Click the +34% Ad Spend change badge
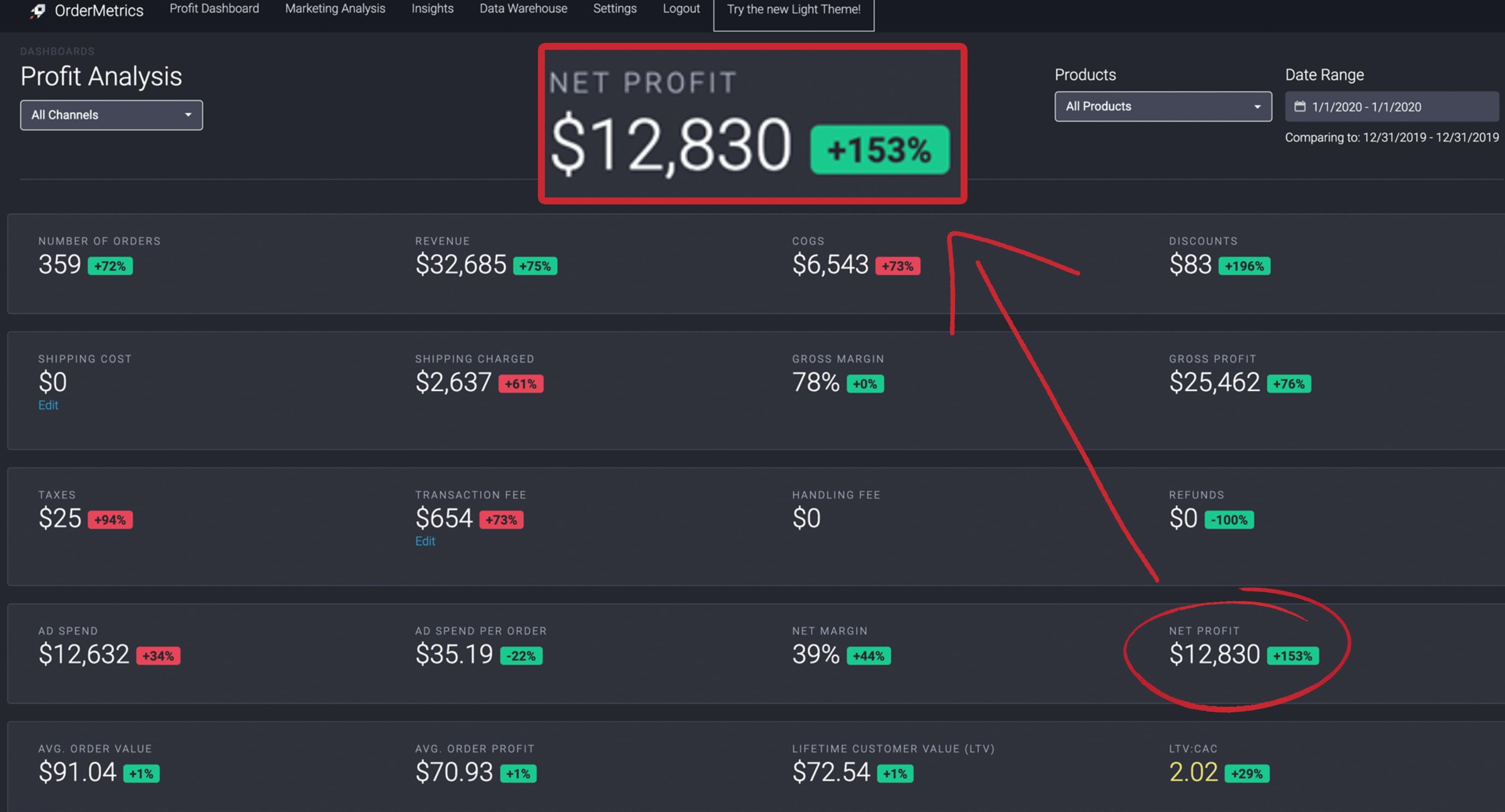 pyautogui.click(x=158, y=656)
